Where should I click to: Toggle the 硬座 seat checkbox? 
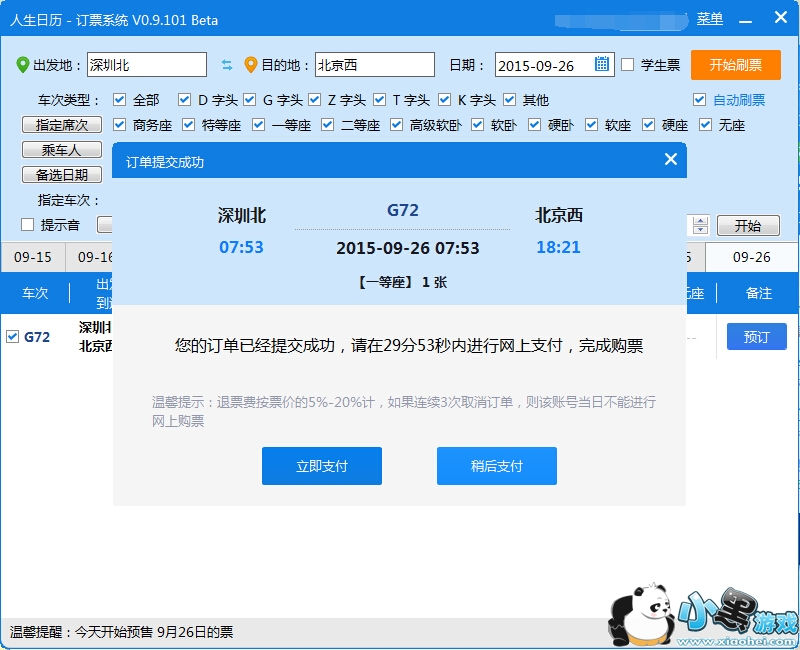648,124
